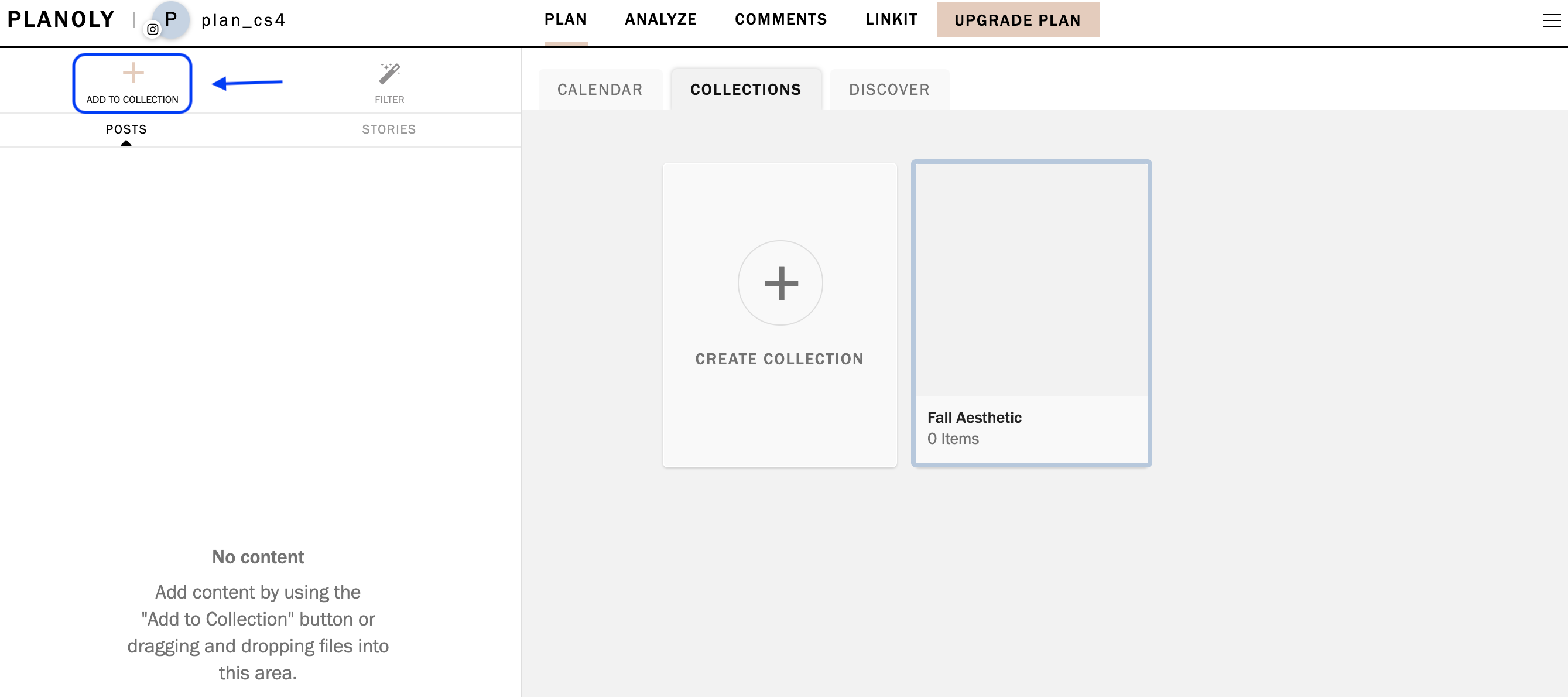Open the Analyze menu item

660,19
